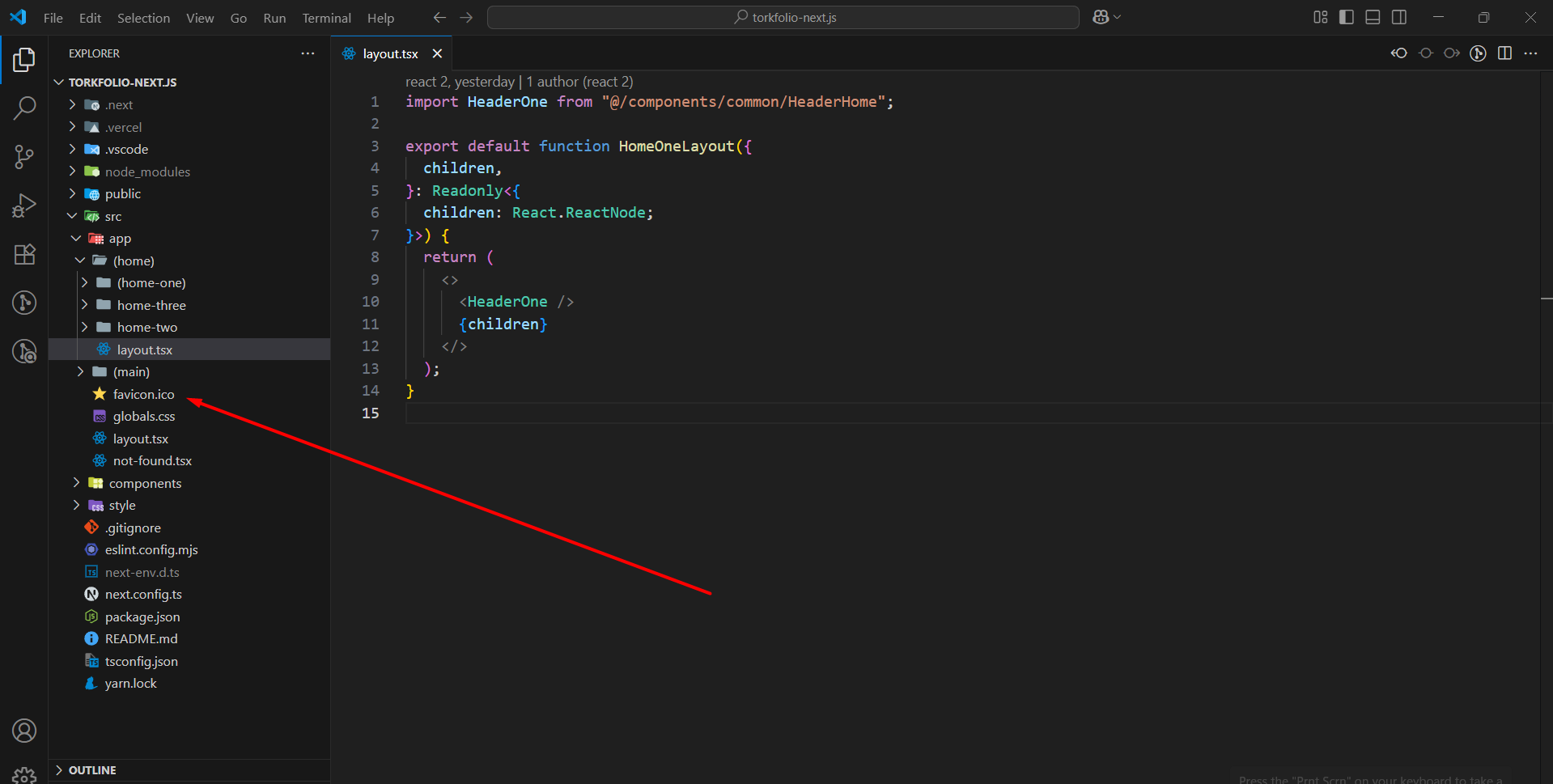Open tsconfig.json file

point(189,661)
